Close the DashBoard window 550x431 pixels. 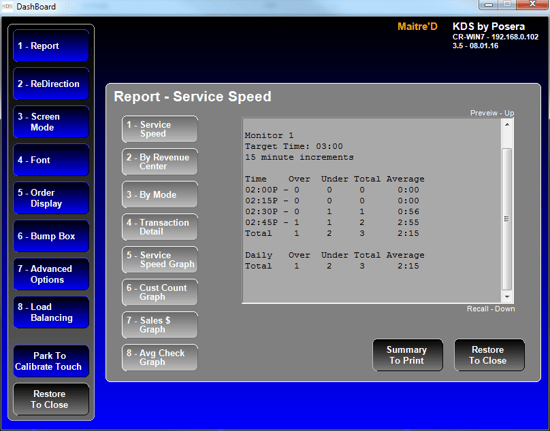pyautogui.click(x=532, y=5)
